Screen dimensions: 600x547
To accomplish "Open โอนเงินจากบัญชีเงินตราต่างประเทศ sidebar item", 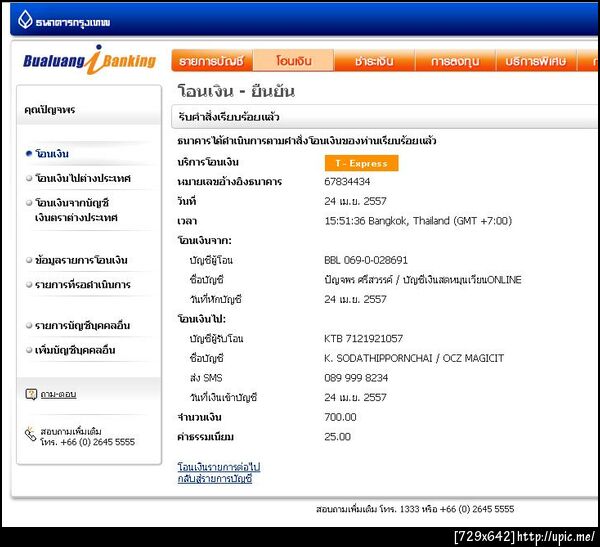I will pos(76,210).
